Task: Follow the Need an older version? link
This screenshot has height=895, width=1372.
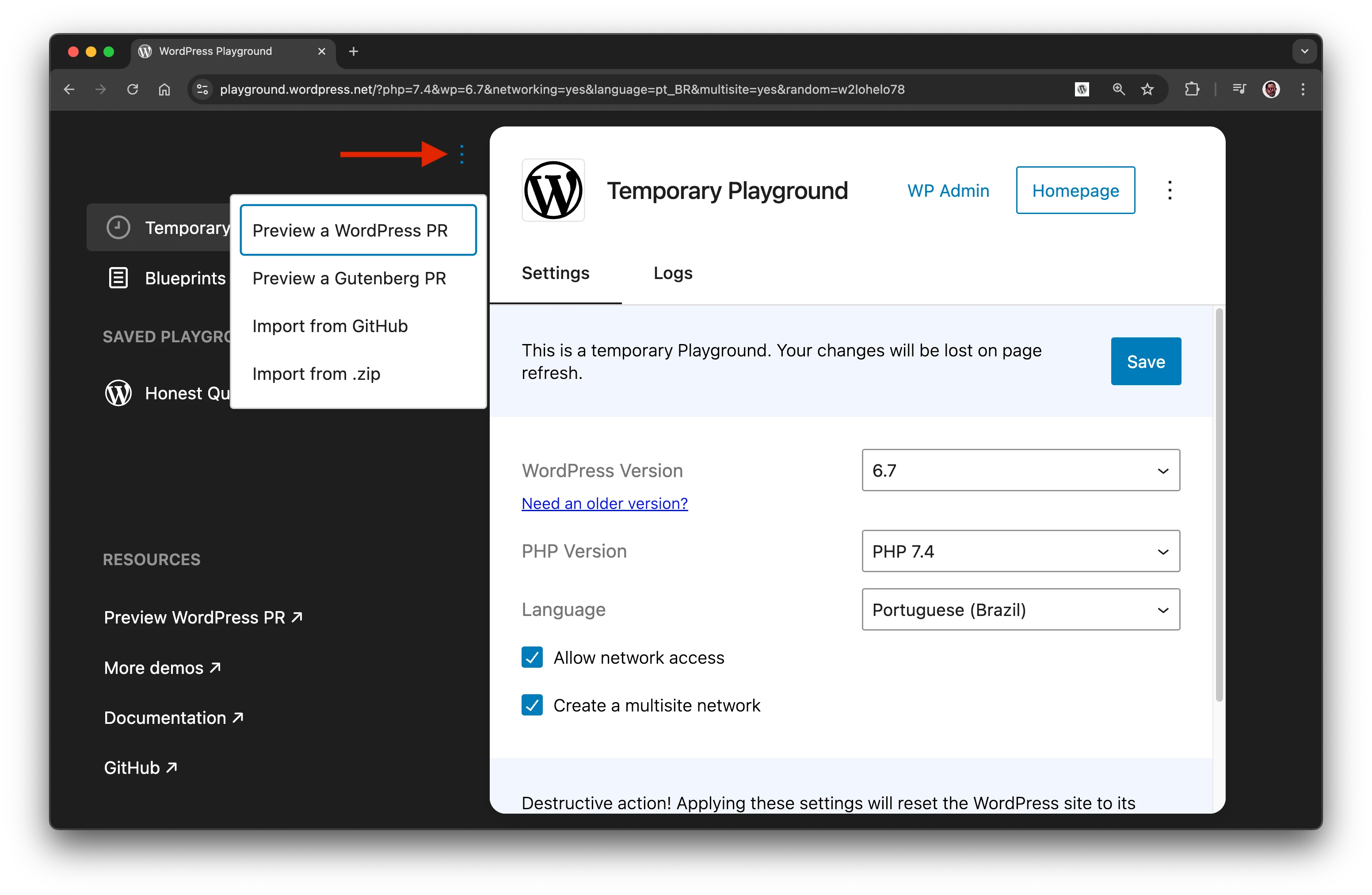Action: (604, 503)
